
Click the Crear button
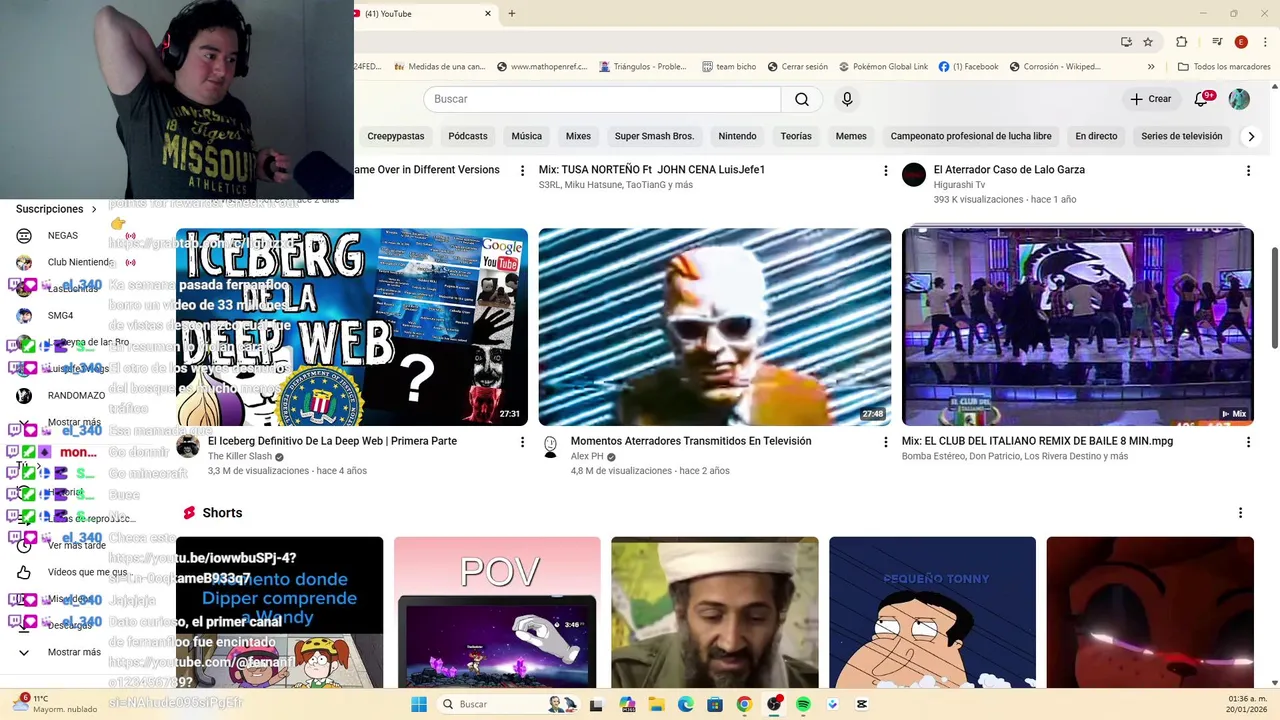point(1150,99)
